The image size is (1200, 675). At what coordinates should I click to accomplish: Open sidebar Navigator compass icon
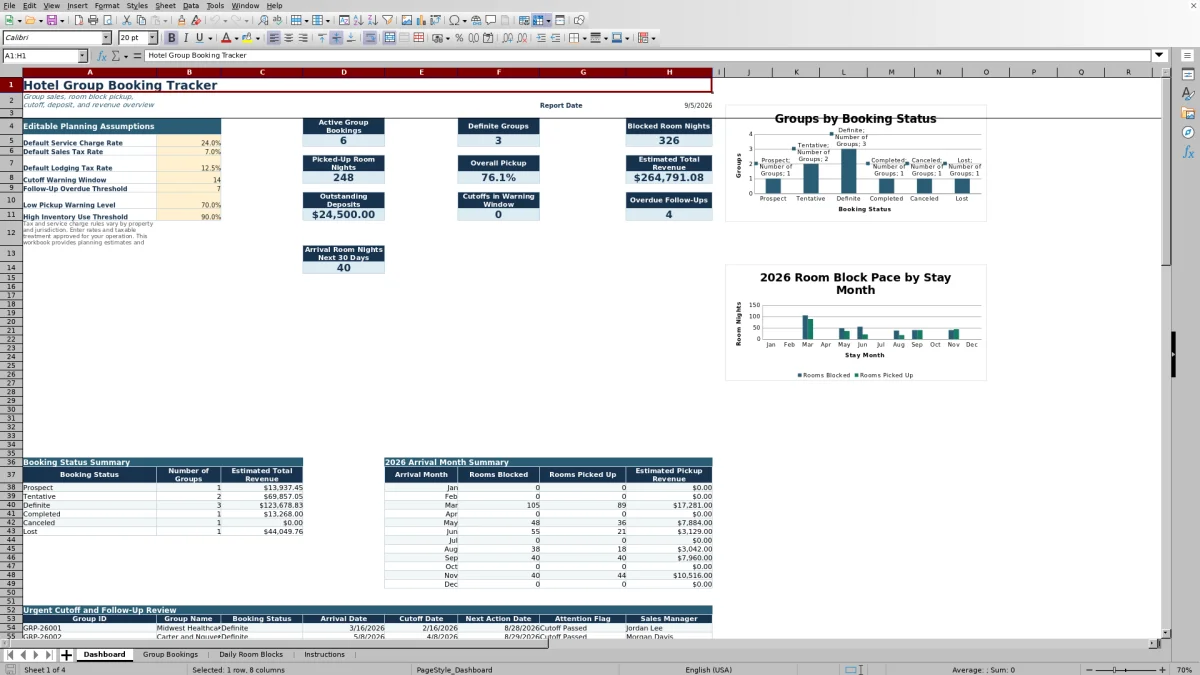(1188, 132)
